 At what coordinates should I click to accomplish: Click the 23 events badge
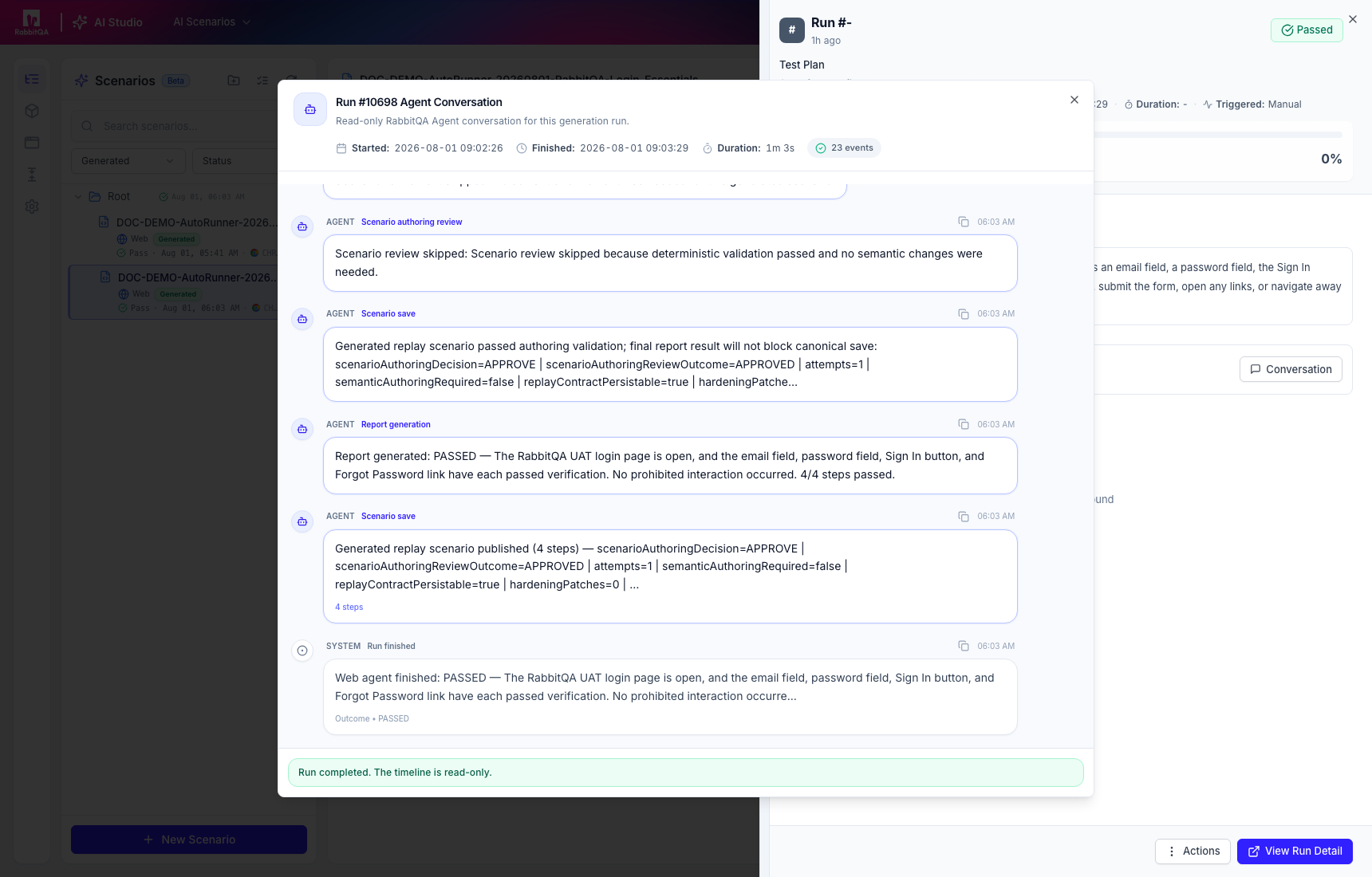[844, 148]
